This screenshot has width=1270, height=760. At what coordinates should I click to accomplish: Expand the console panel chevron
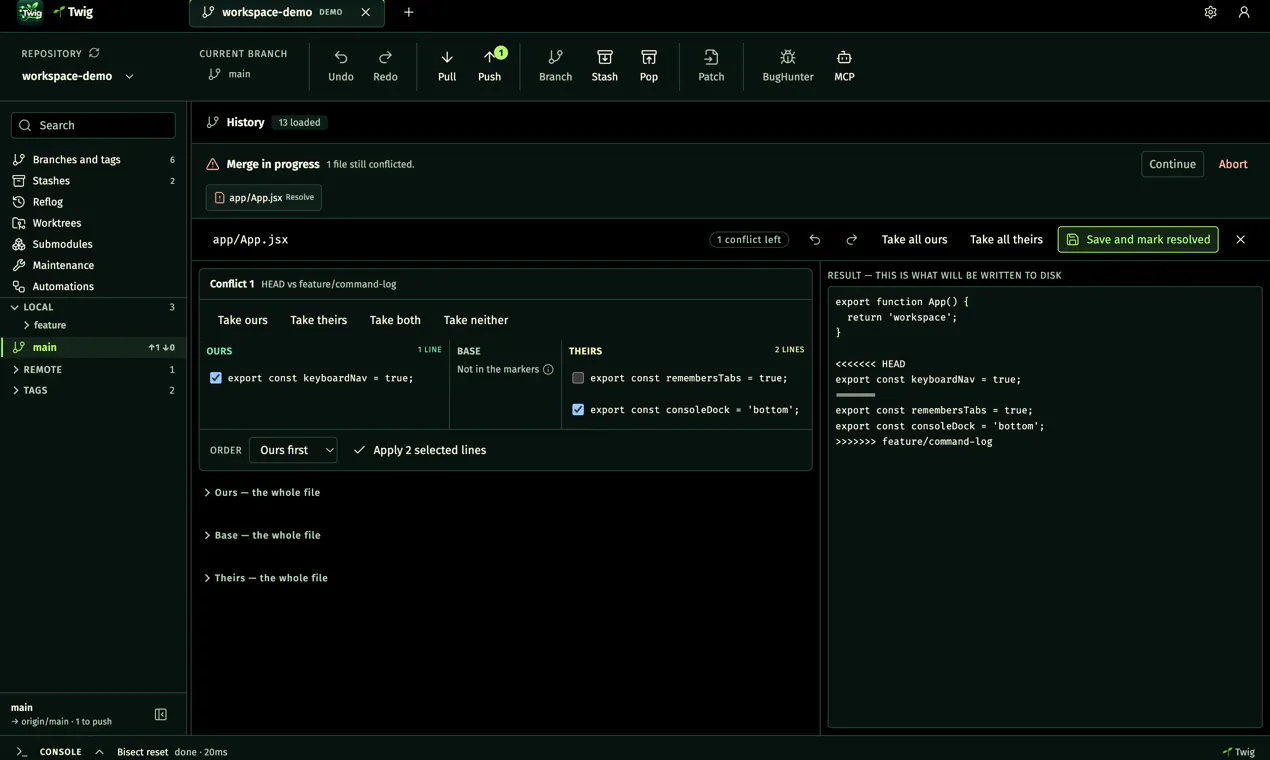pos(99,752)
